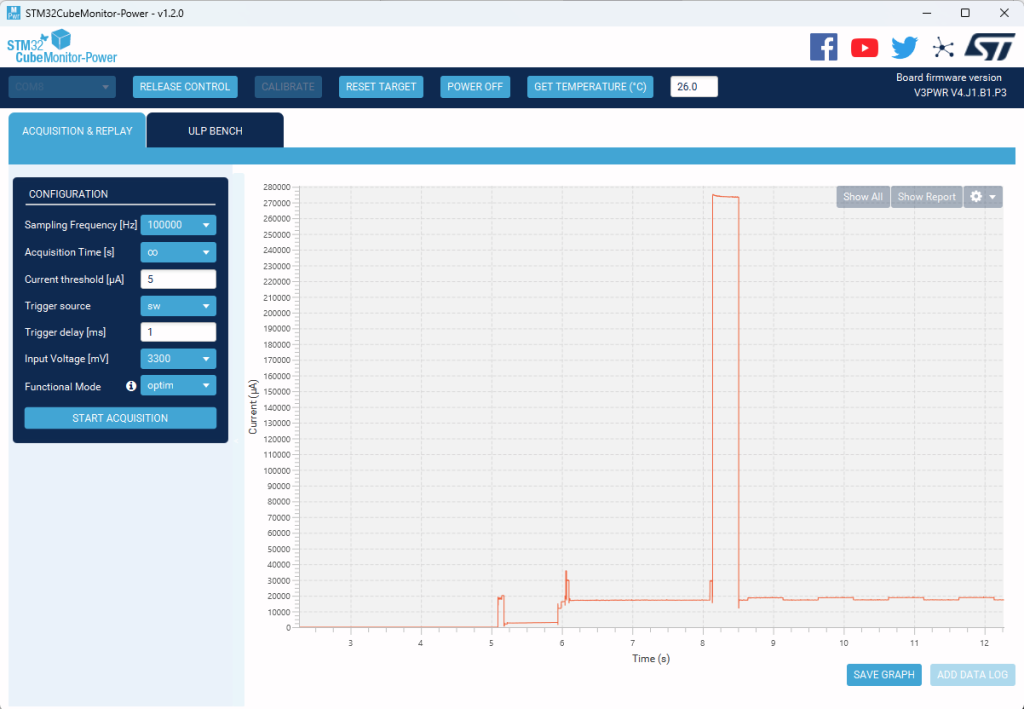Click the STM32 CubeMonitor-Power logo
1024x709 pixels.
click(x=61, y=46)
